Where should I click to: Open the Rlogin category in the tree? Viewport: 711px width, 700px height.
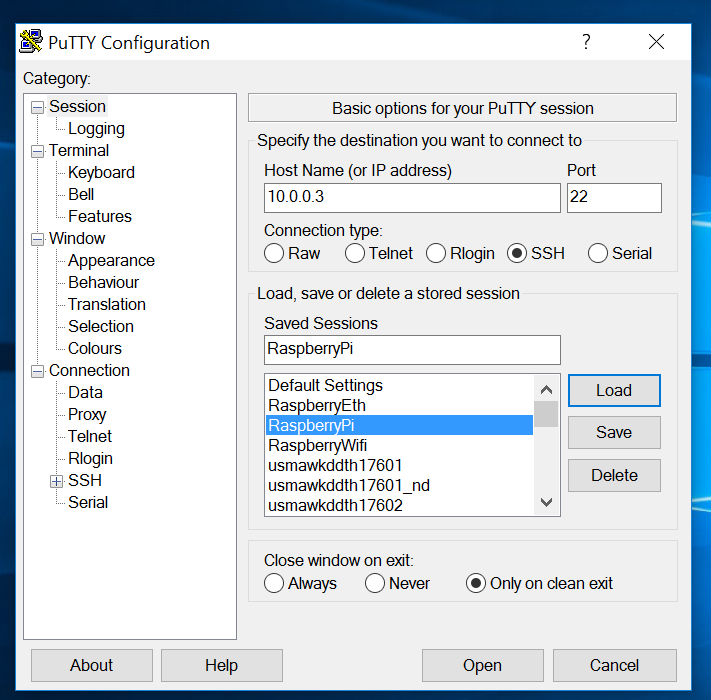coord(90,458)
